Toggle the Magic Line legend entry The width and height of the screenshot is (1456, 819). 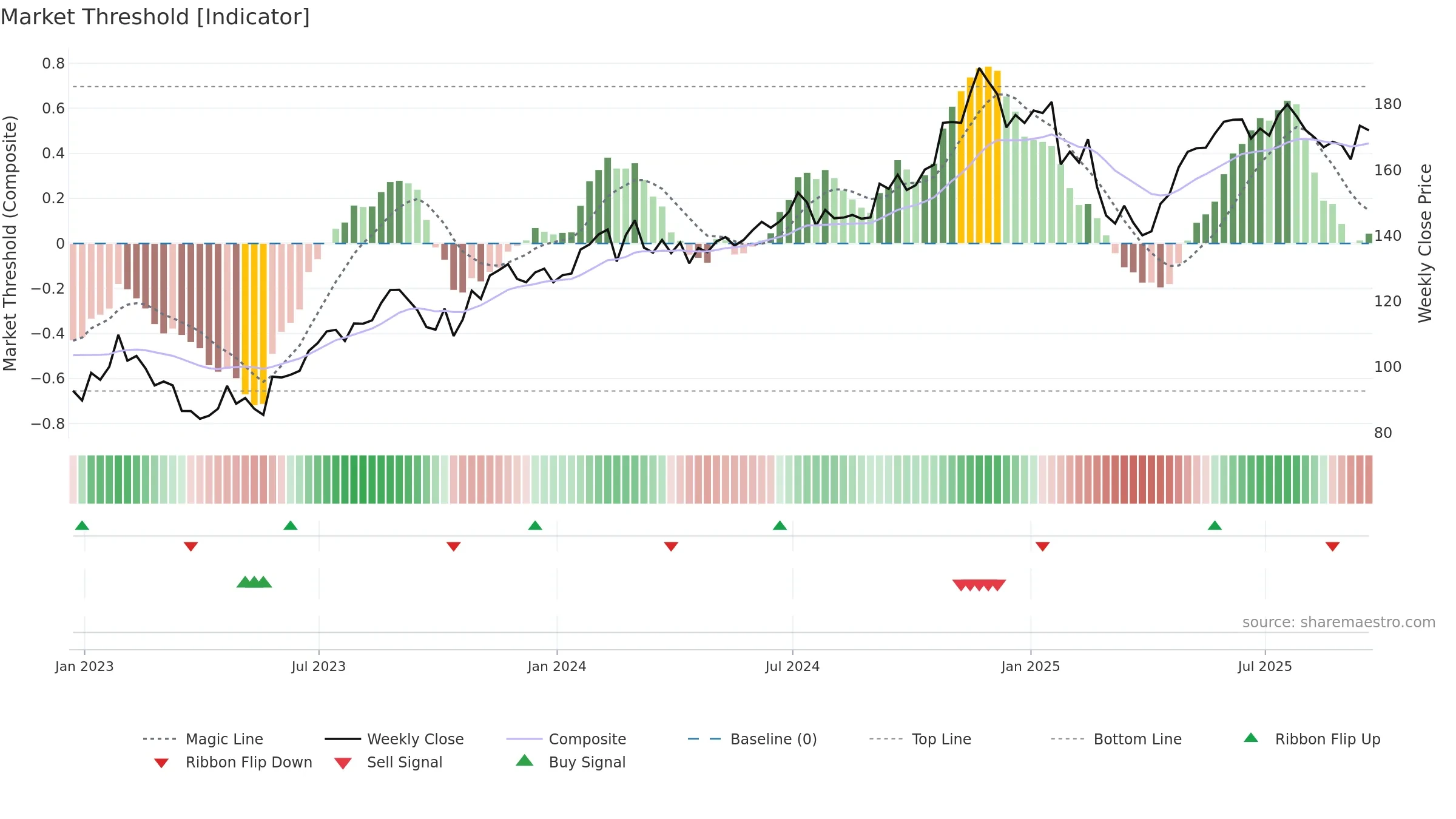203,739
